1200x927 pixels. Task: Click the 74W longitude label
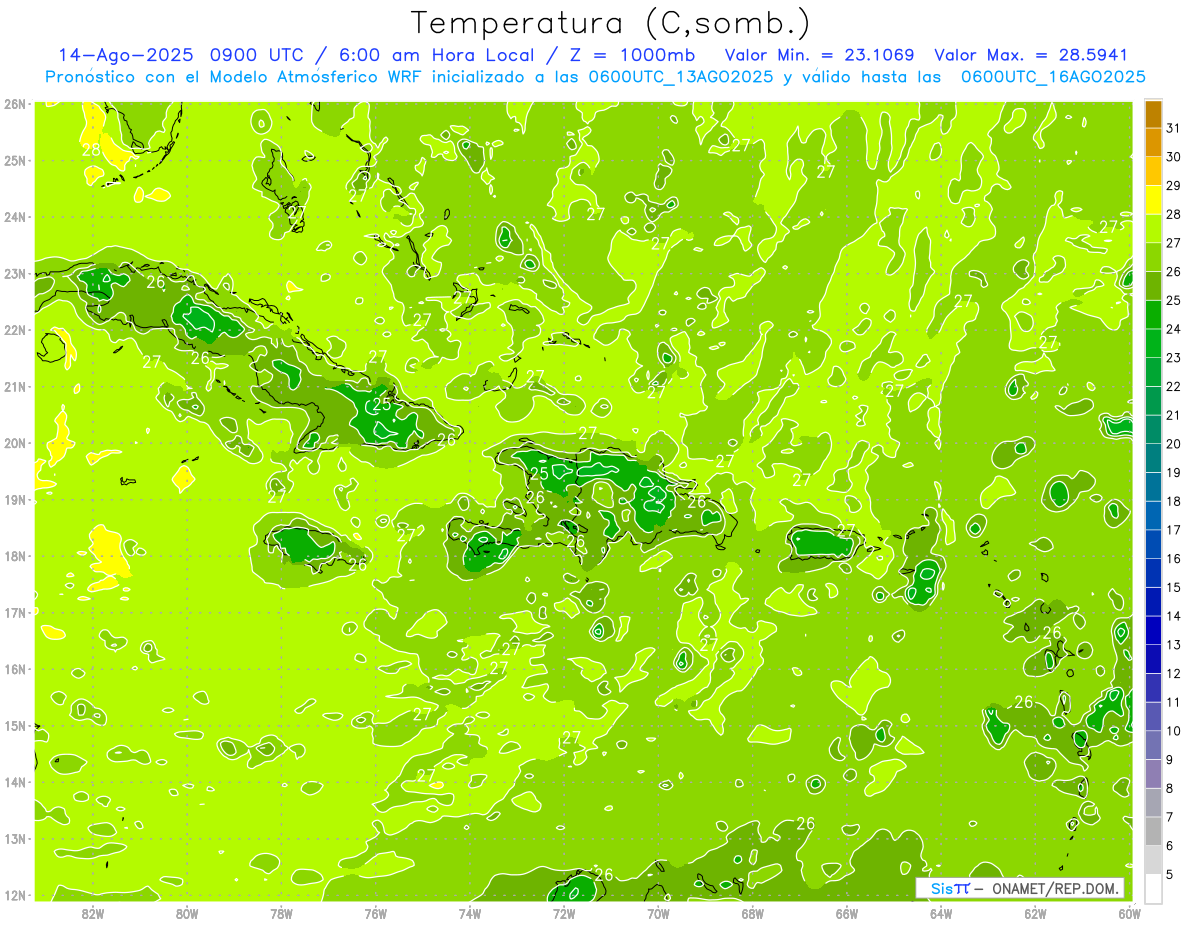coord(470,913)
